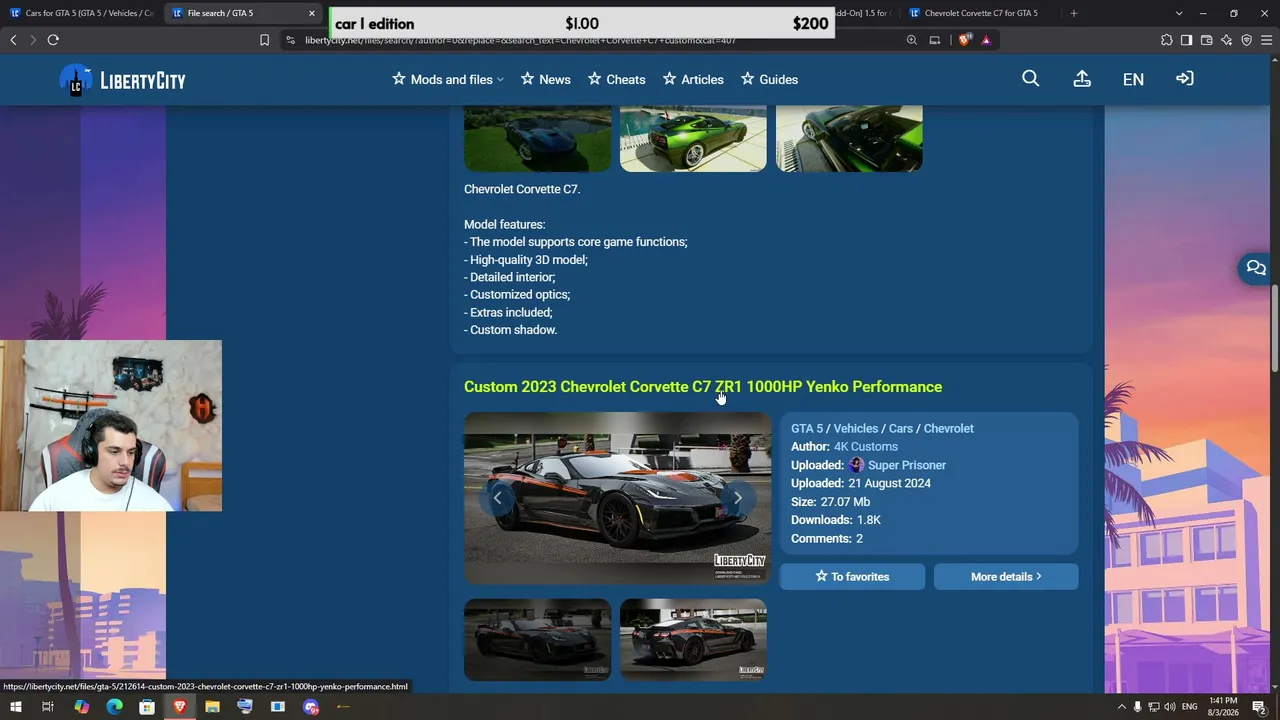Open the Windows Start menu
The height and width of the screenshot is (720, 1280).
point(15,707)
